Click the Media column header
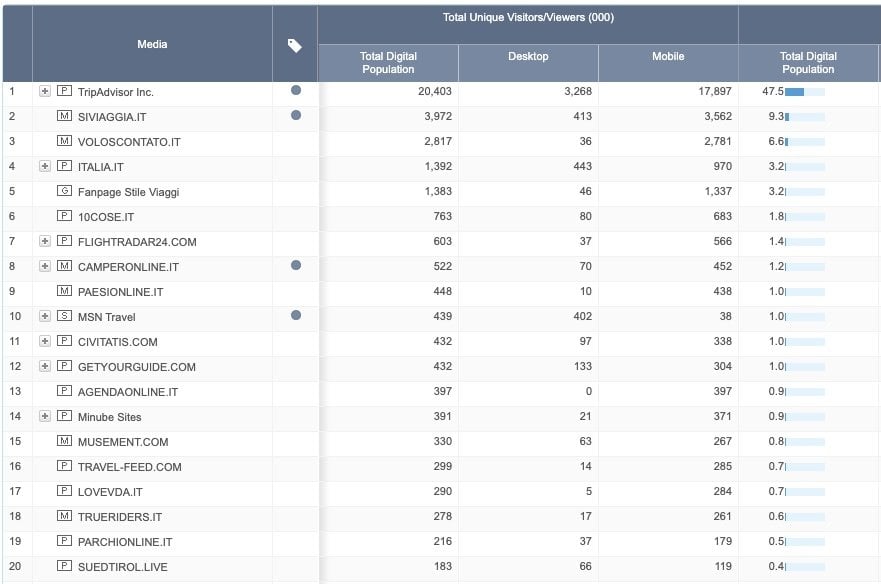The width and height of the screenshot is (881, 584). coord(152,44)
